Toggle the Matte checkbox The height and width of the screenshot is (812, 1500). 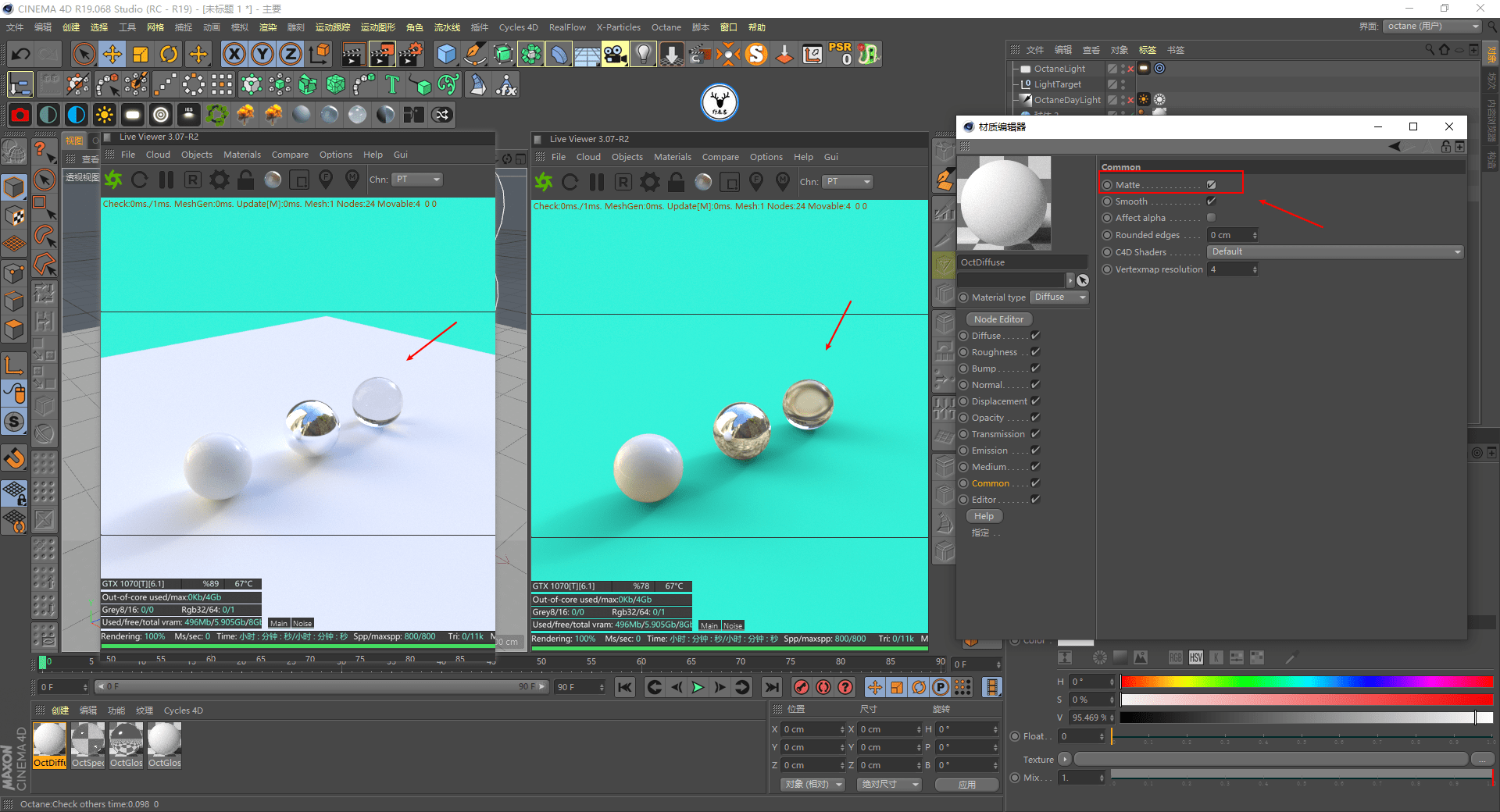coord(1211,185)
